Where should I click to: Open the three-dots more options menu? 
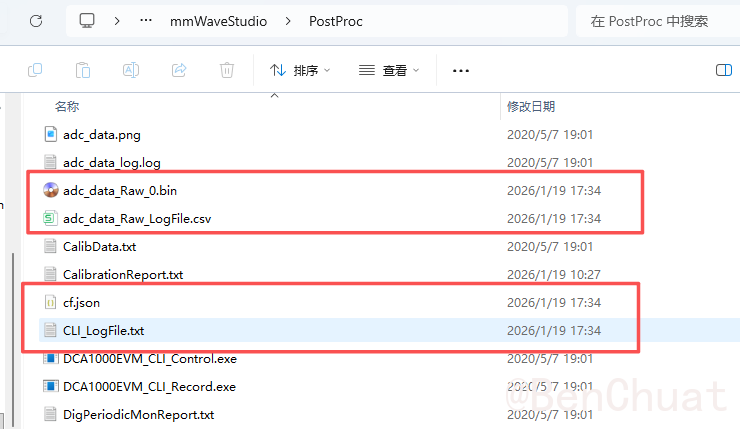point(461,70)
